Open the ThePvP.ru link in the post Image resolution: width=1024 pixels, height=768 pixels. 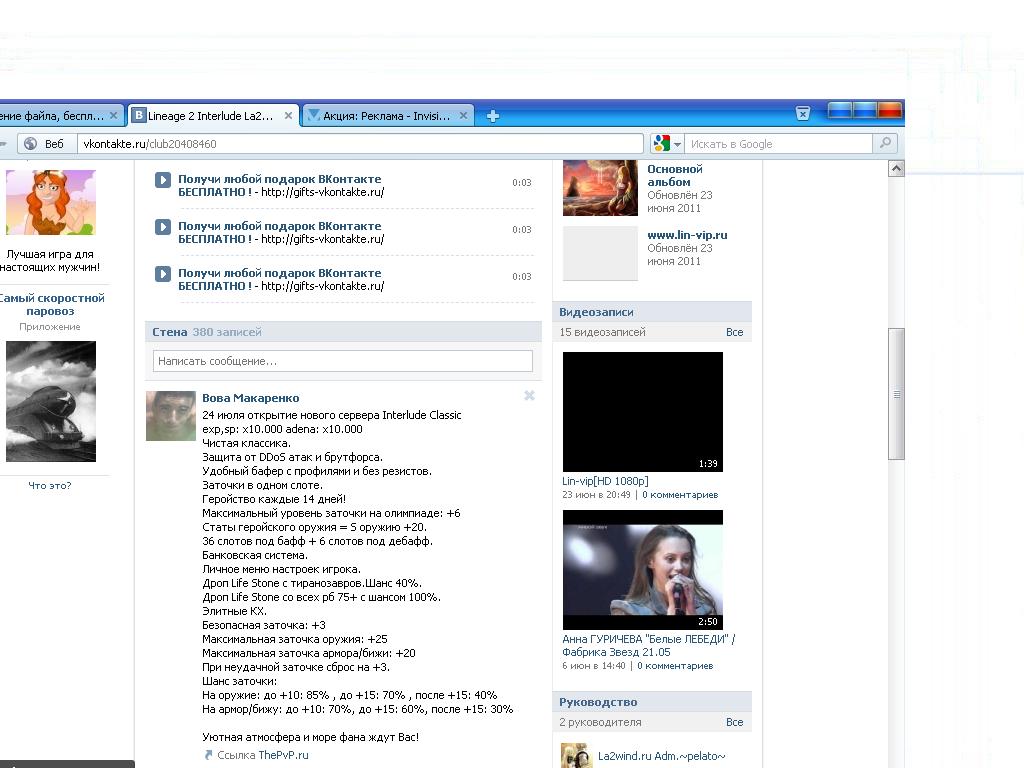pyautogui.click(x=283, y=755)
